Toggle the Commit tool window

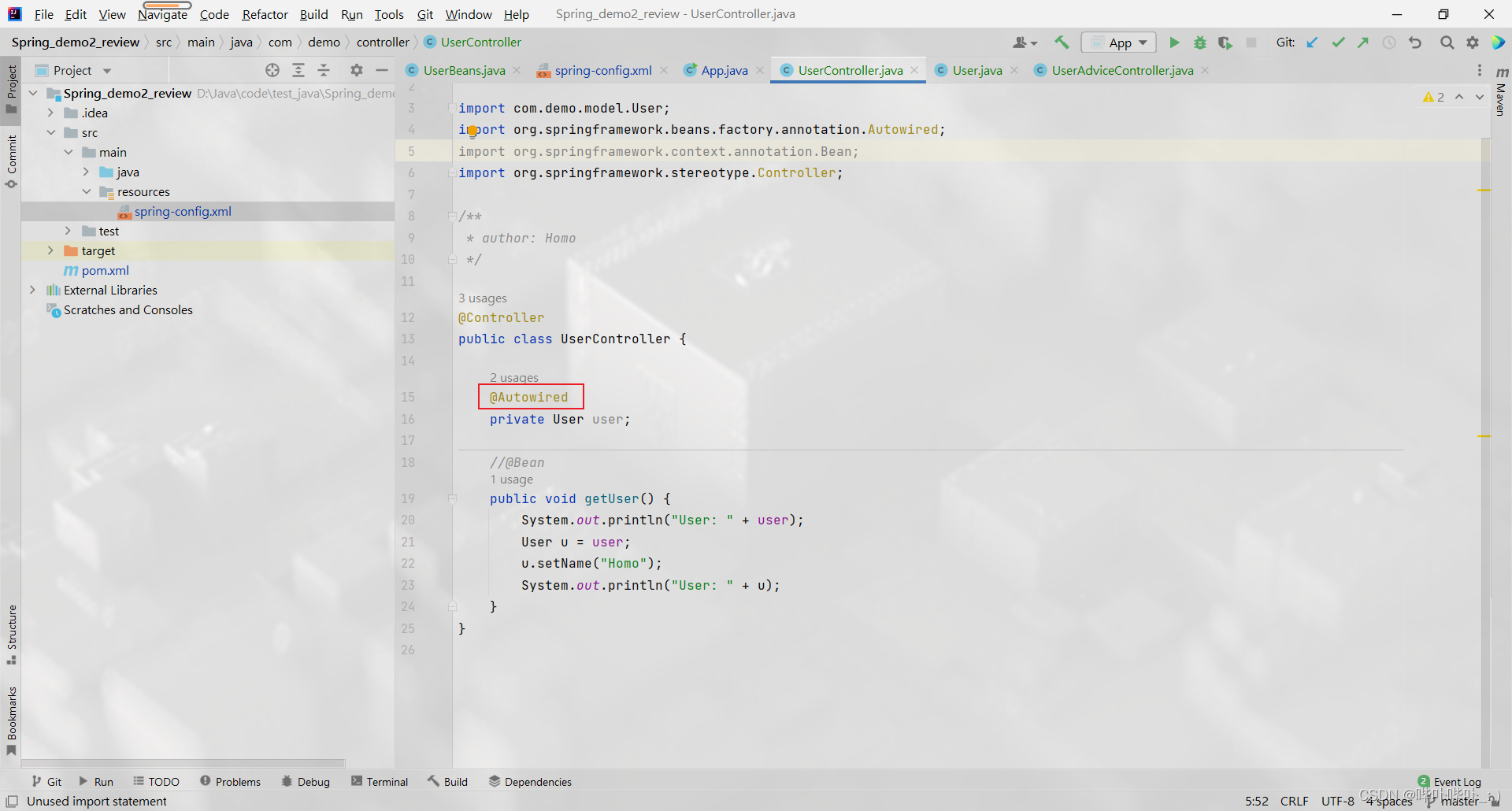click(11, 161)
